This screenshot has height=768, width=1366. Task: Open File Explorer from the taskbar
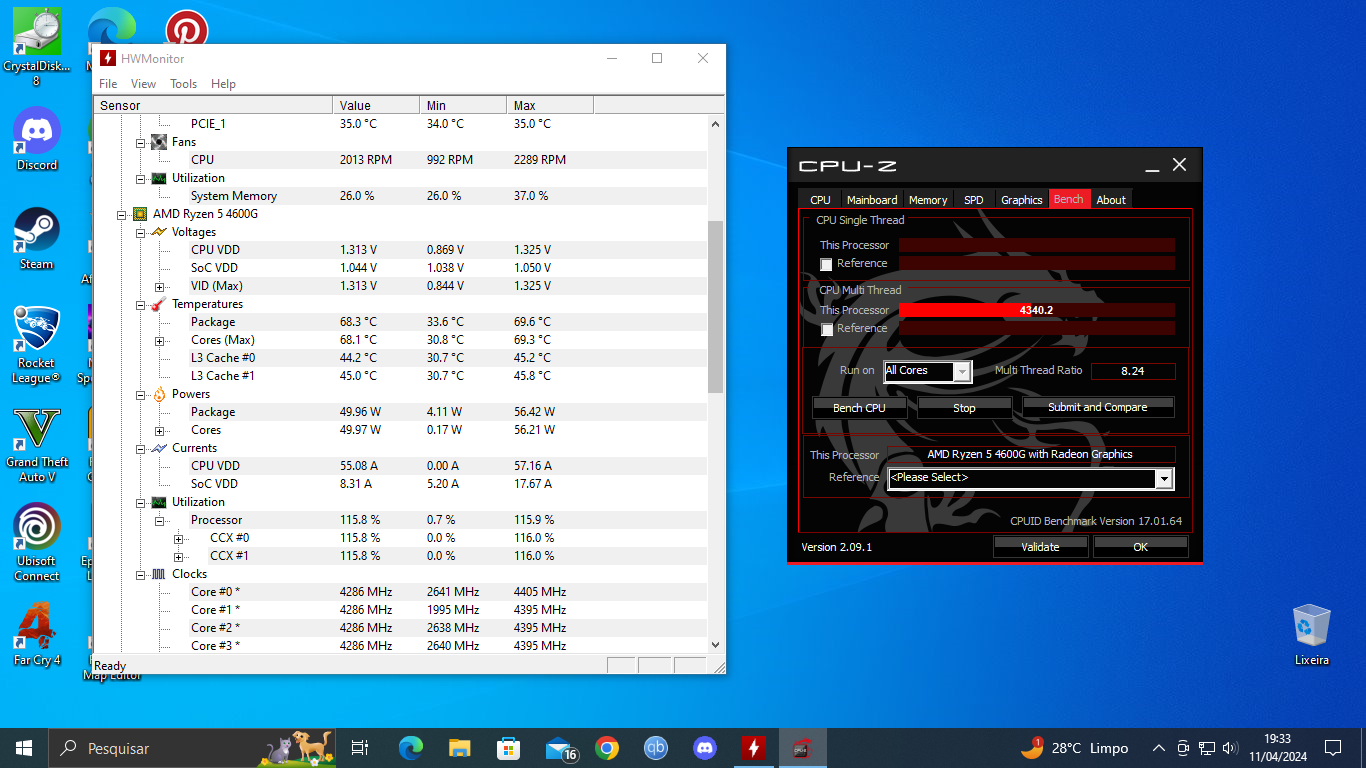460,748
